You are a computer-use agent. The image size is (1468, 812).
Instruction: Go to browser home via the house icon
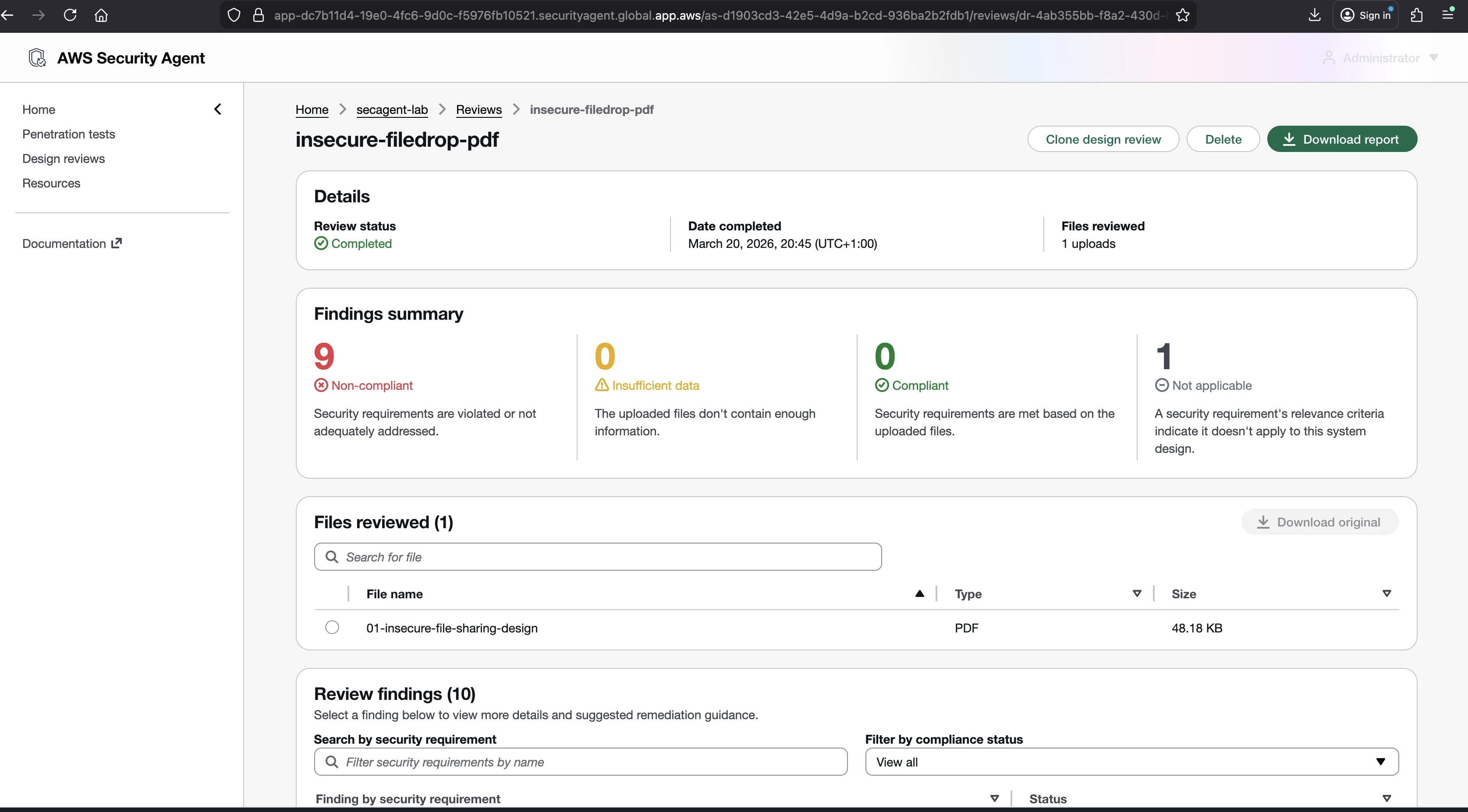(x=101, y=15)
